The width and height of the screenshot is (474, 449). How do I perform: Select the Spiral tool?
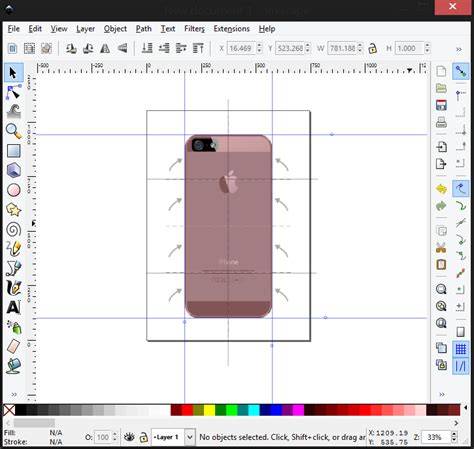[x=13, y=229]
